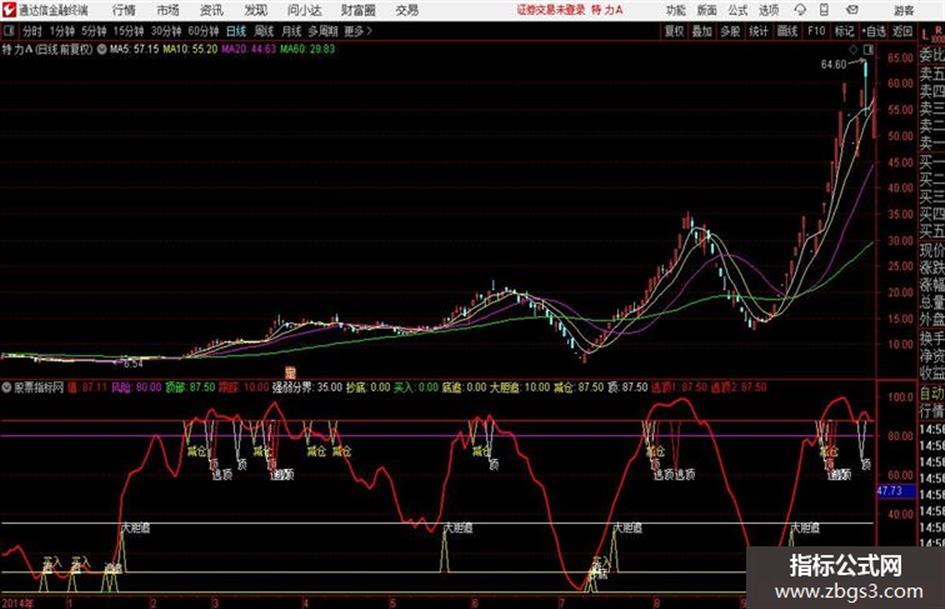Open the 问小达 menu

(x=304, y=10)
